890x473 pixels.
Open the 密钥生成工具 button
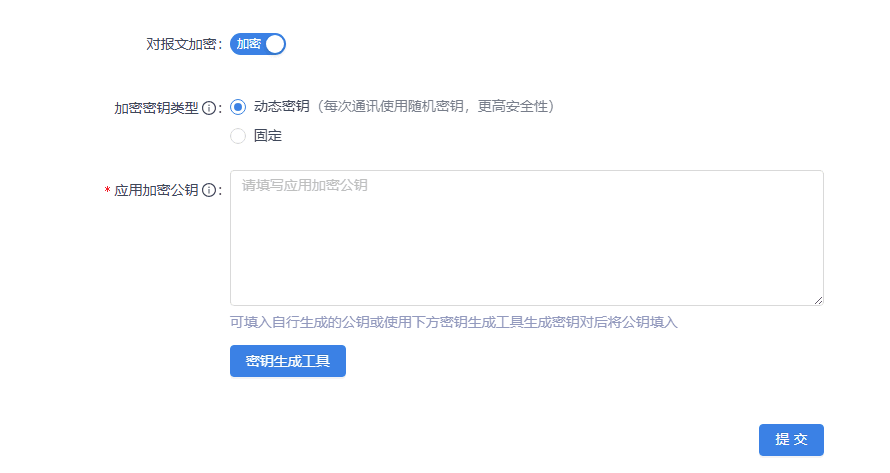[x=288, y=361]
